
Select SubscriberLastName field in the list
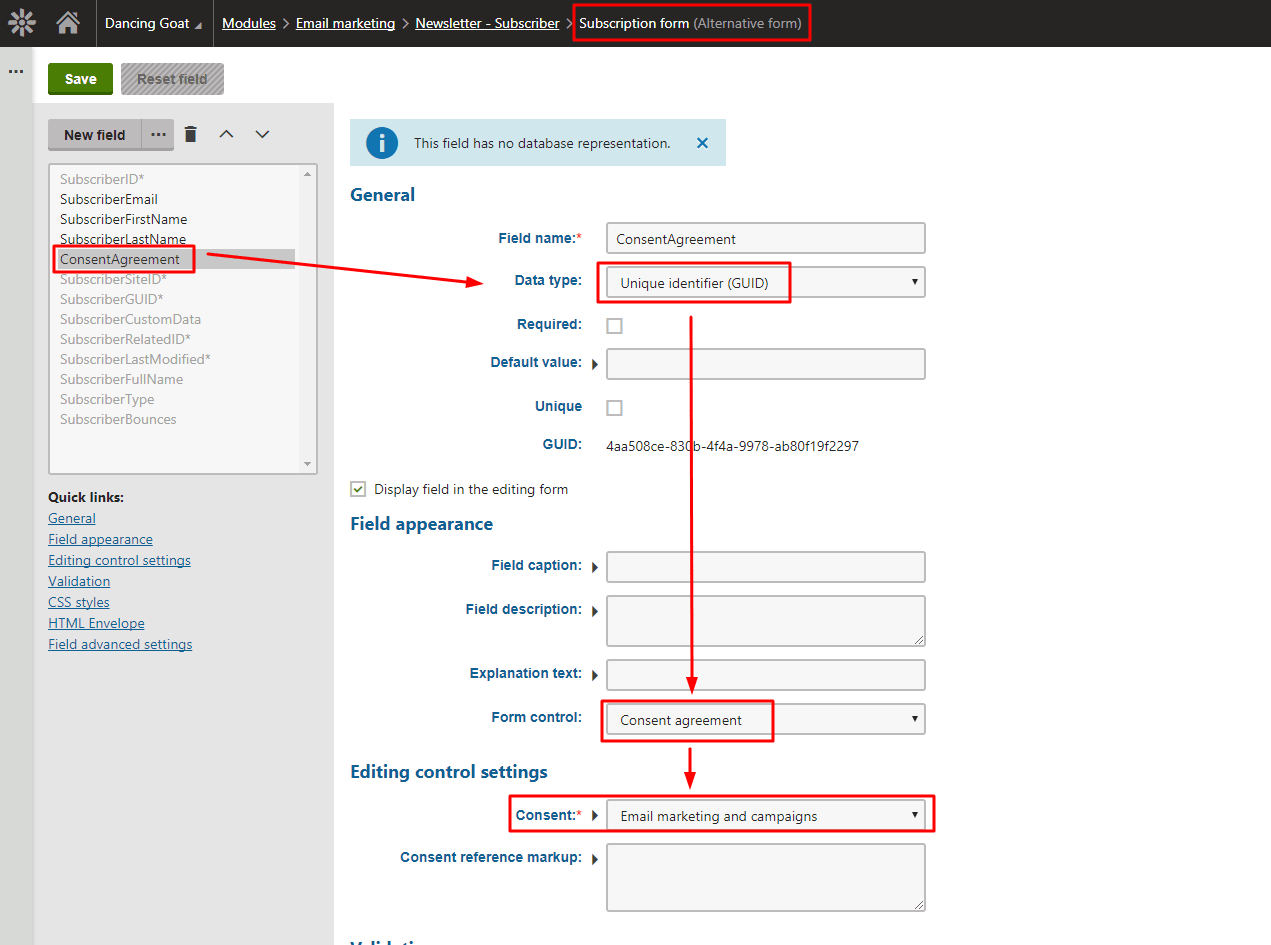tap(123, 239)
